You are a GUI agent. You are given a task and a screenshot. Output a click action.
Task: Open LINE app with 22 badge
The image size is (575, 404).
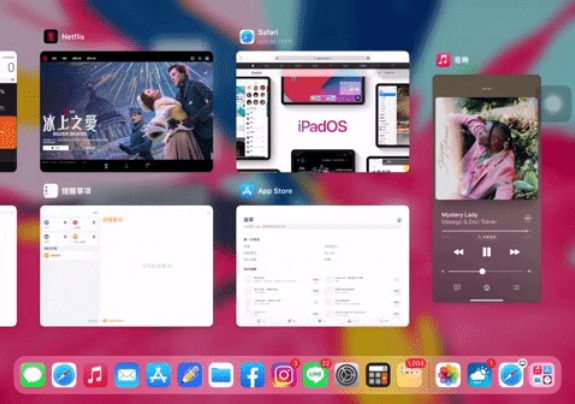[315, 375]
